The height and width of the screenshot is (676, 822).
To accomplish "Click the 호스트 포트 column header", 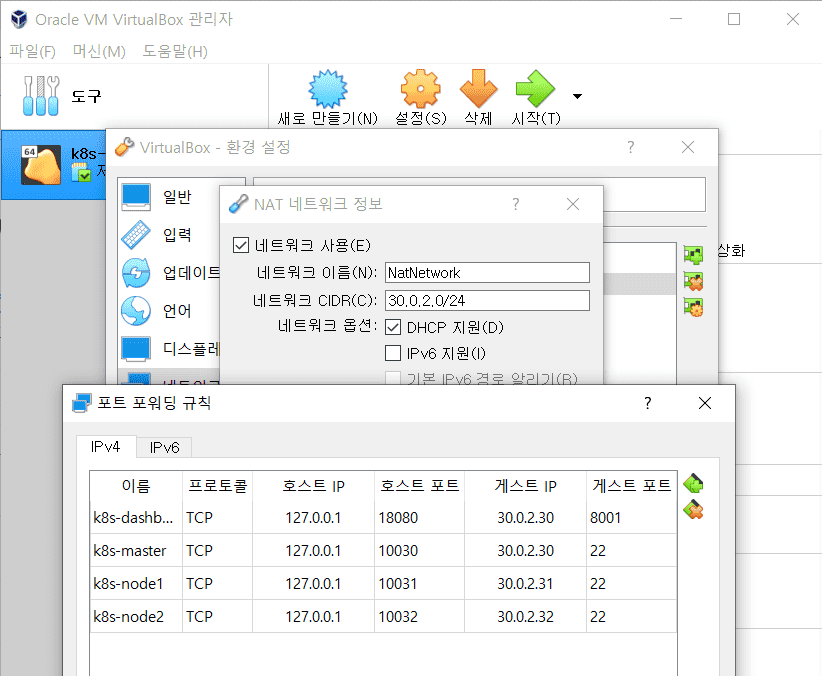I will 419,486.
